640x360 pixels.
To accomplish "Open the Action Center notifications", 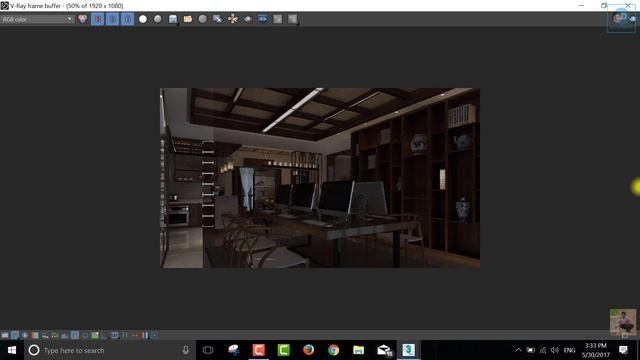I will click(x=623, y=350).
